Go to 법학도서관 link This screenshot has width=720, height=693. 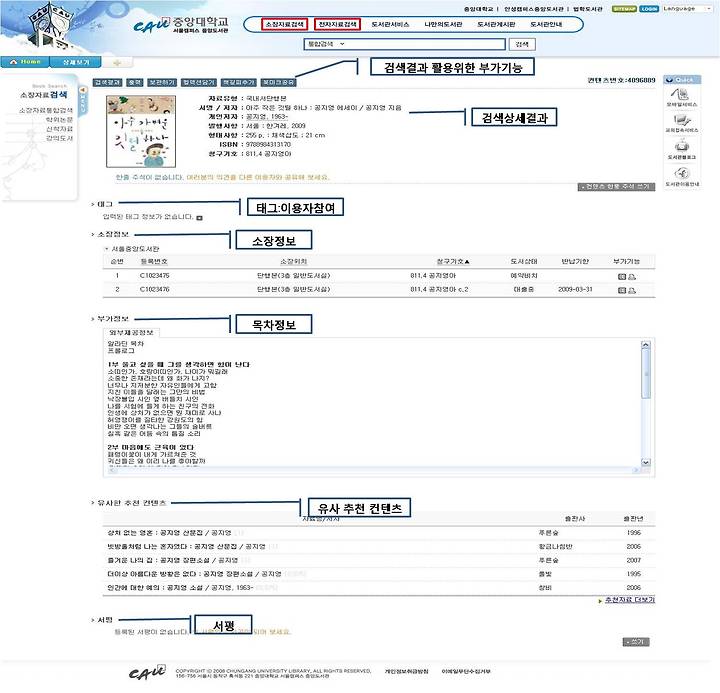pyautogui.click(x=588, y=9)
